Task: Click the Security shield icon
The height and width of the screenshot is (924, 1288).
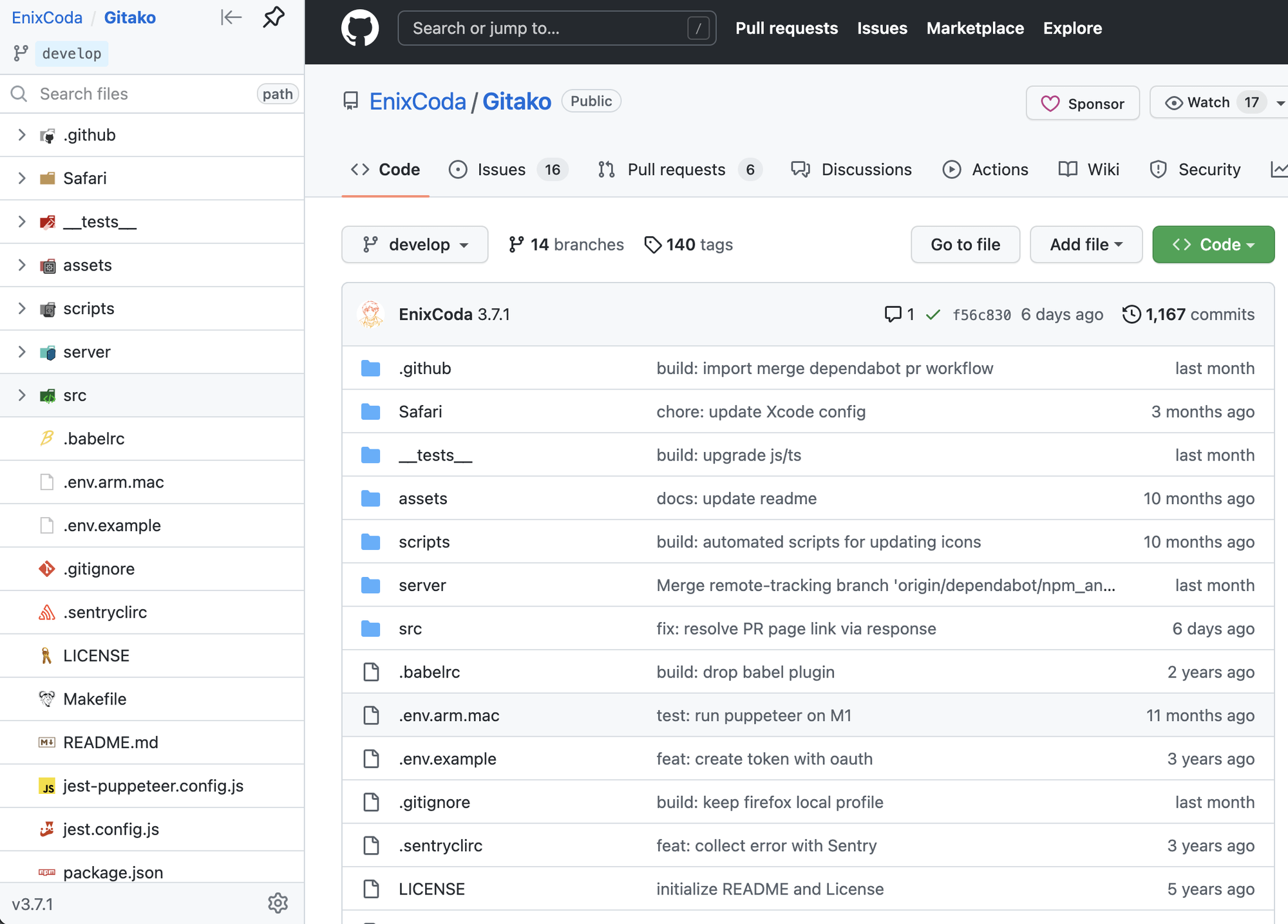Action: click(1159, 169)
